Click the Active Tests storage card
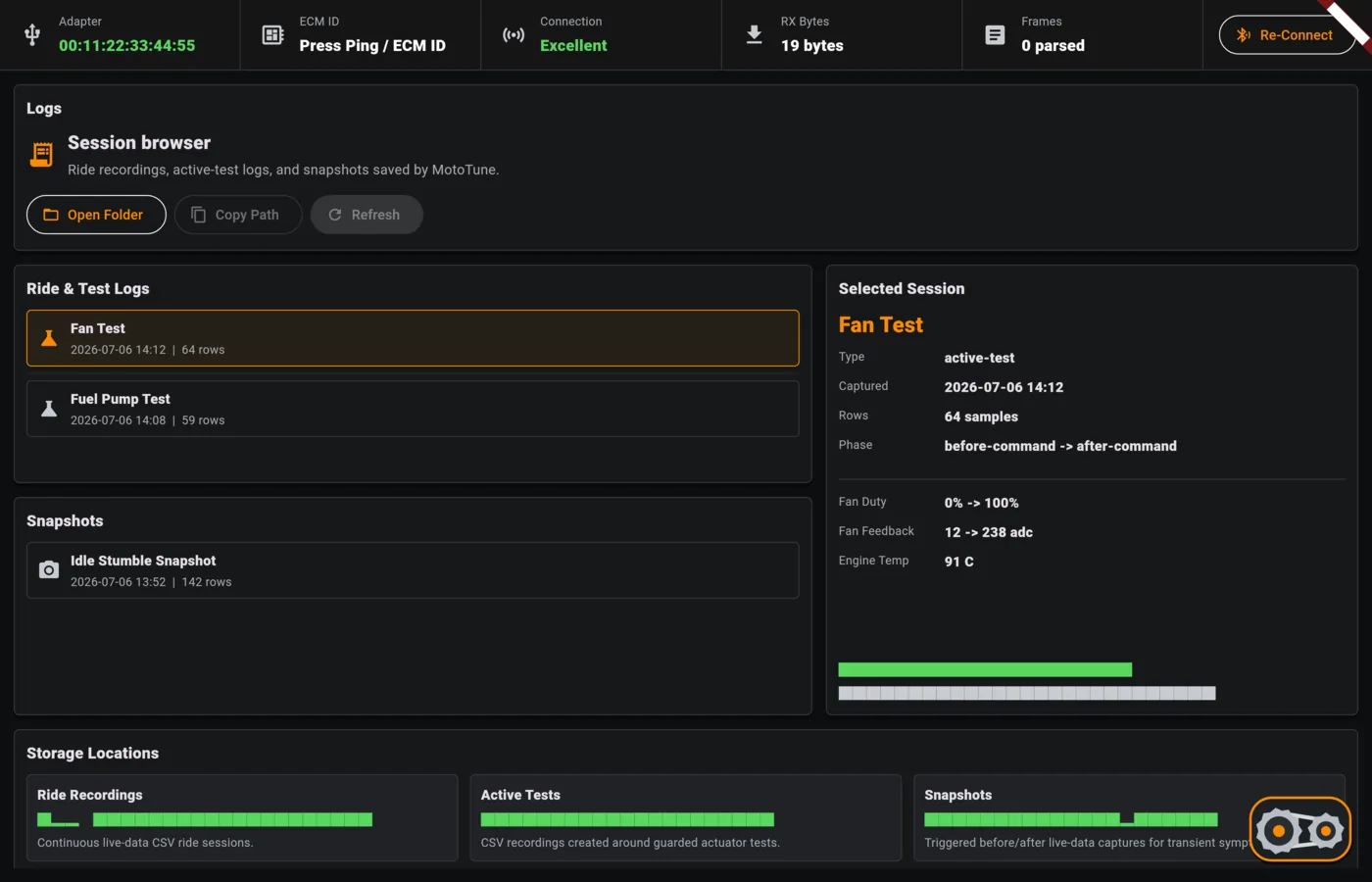1372x882 pixels. pyautogui.click(x=685, y=818)
